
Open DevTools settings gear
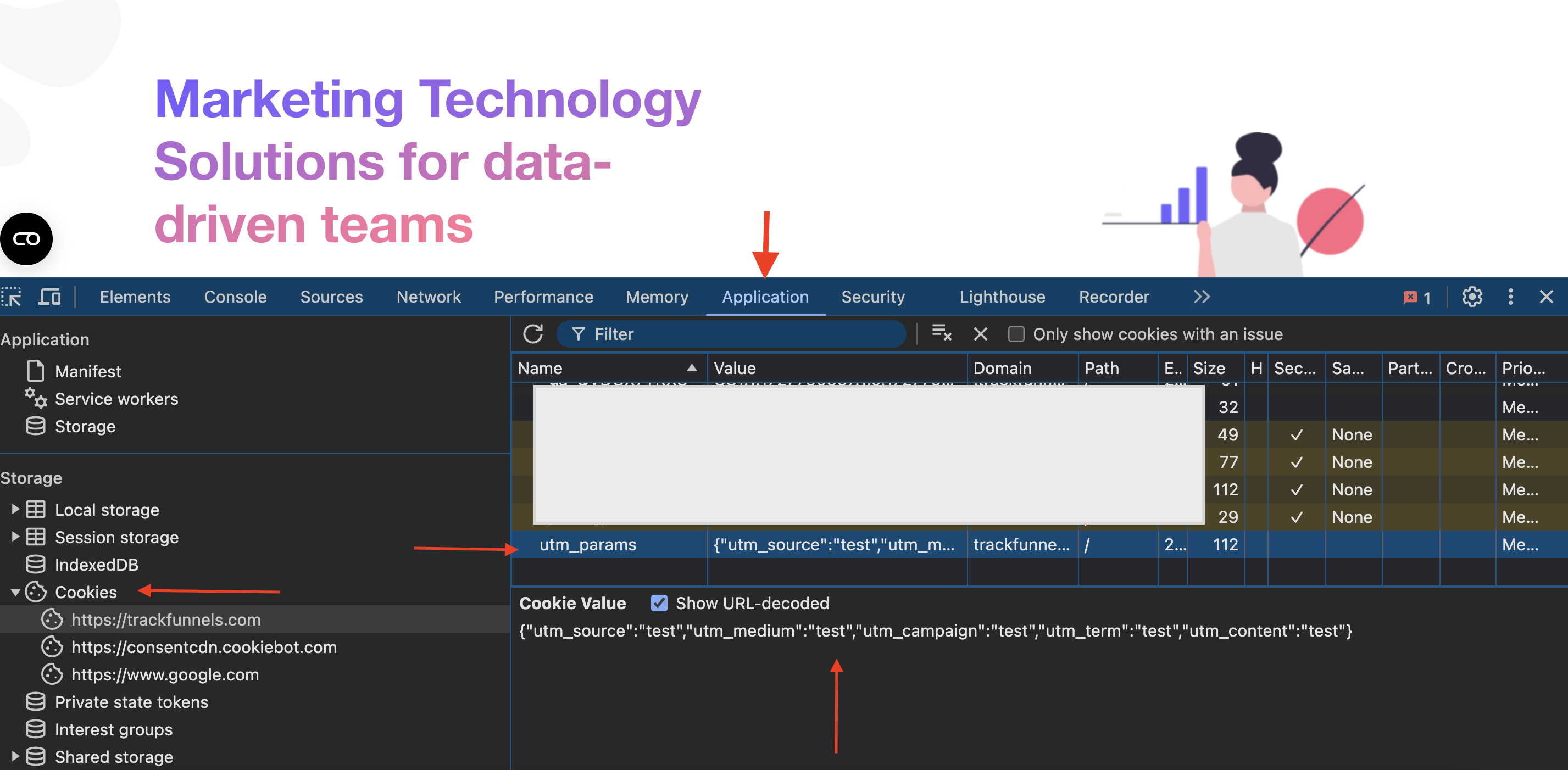click(x=1471, y=297)
